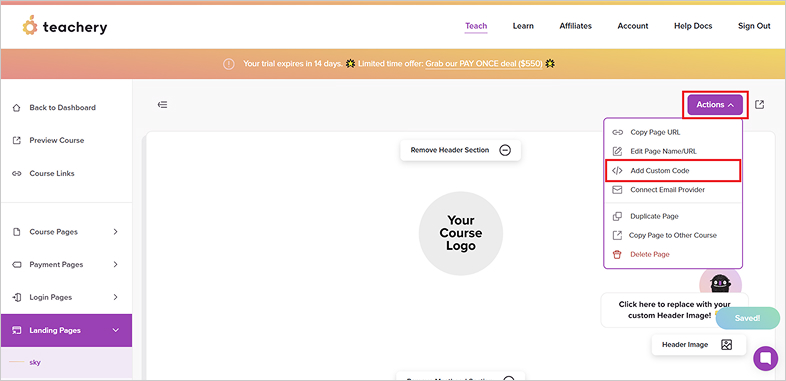
Task: Click the external-link icon beside Preview Course
Action: (x=17, y=140)
